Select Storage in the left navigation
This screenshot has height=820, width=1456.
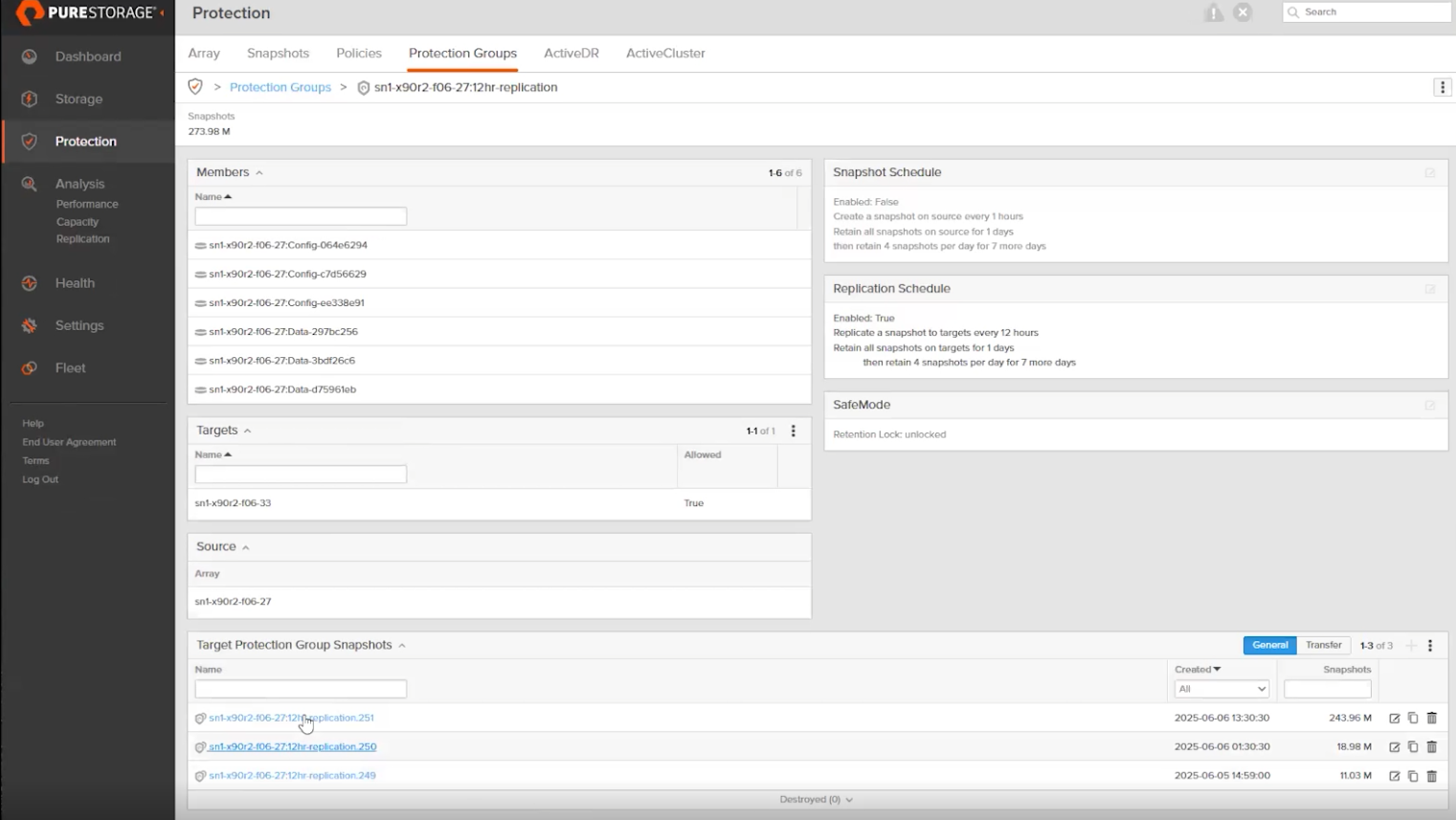pyautogui.click(x=78, y=99)
